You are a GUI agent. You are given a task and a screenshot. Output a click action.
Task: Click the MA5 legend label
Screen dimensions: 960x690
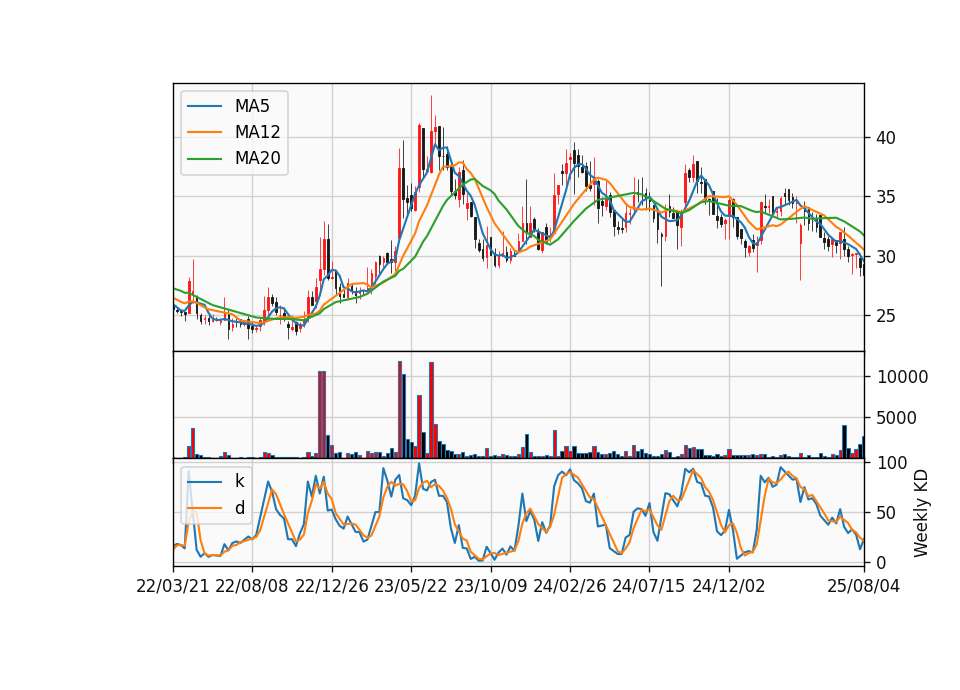point(252,106)
